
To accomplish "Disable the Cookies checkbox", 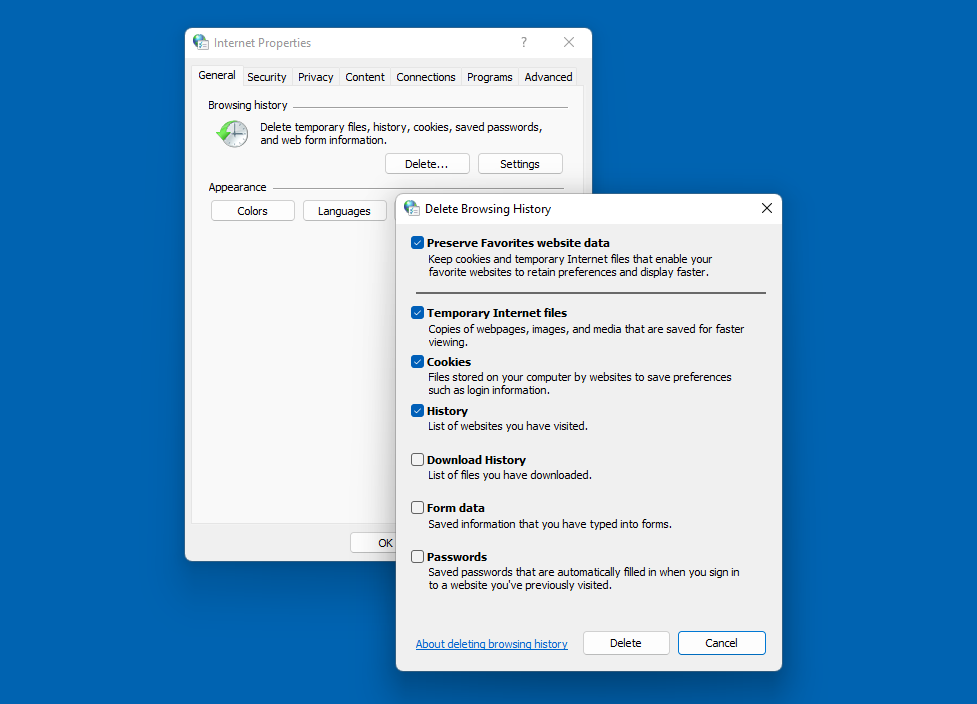I will 417,361.
